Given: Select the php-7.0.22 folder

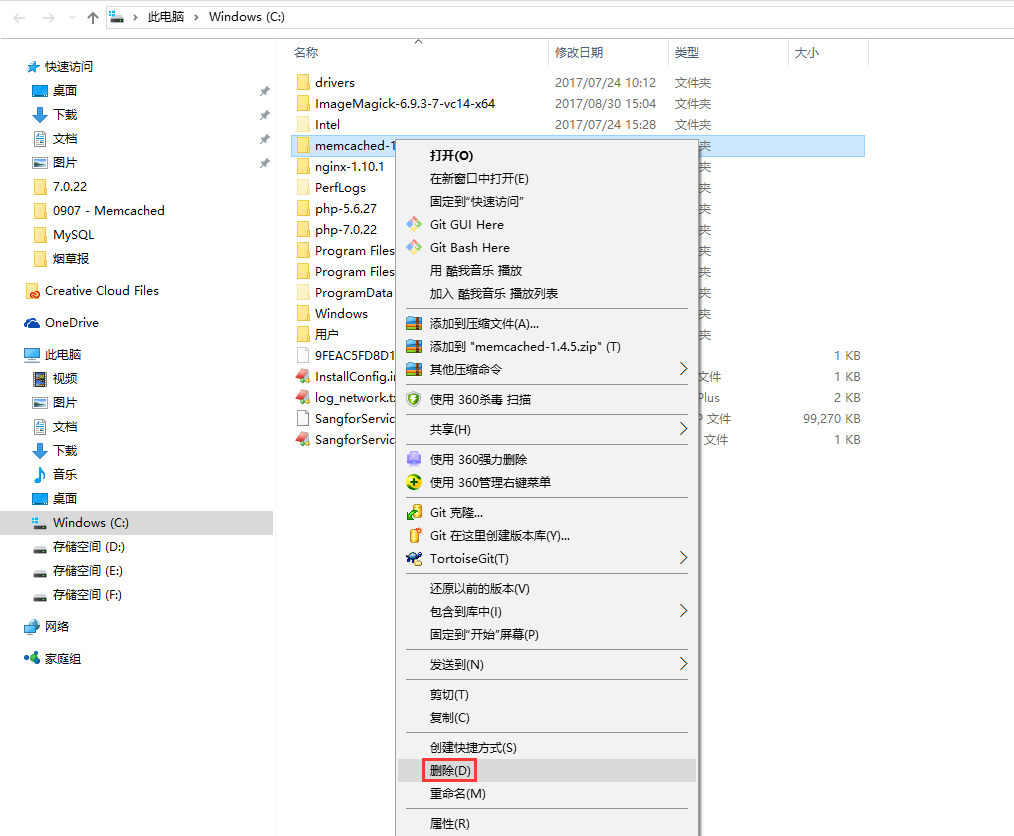Looking at the screenshot, I should 346,230.
